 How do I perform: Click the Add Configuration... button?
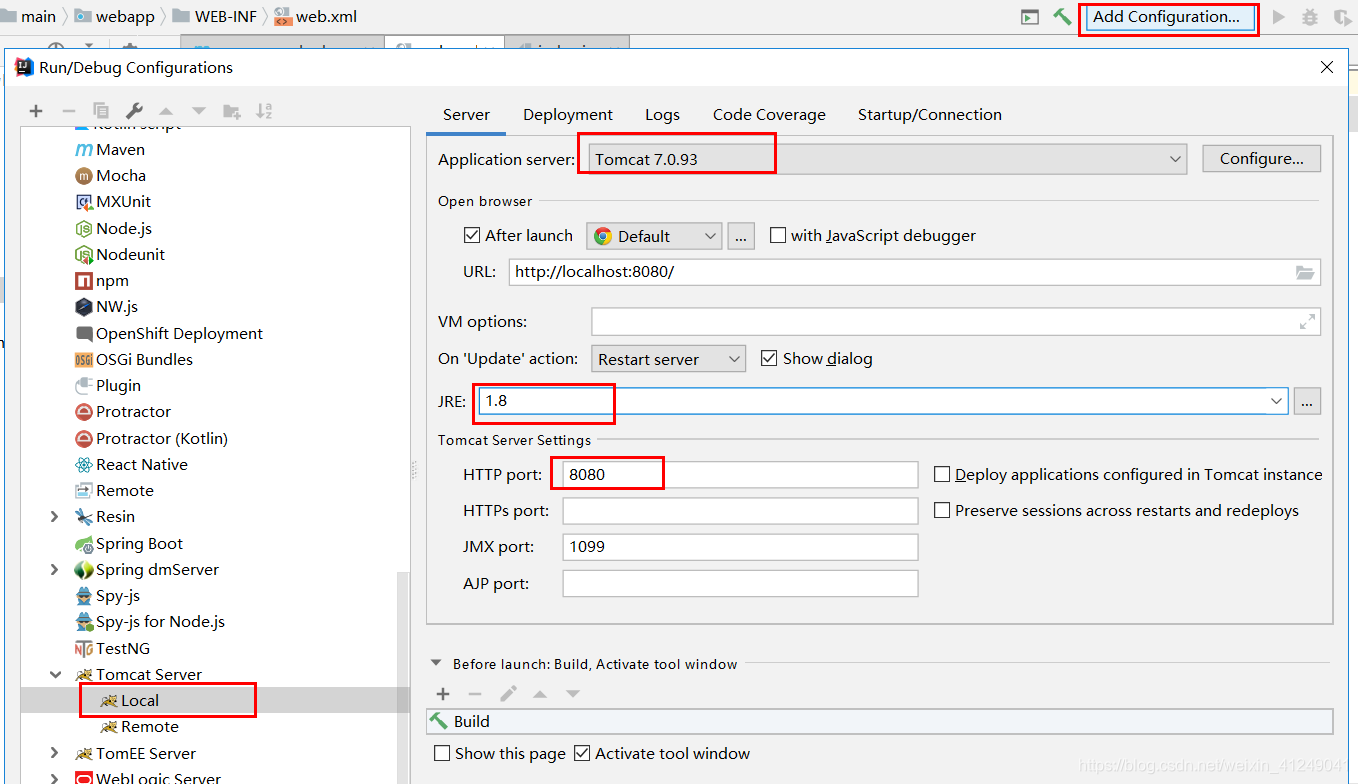coord(1167,17)
